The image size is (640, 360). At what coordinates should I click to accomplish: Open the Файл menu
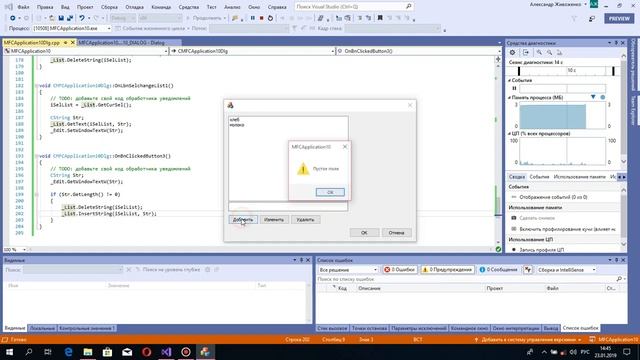[23, 7]
